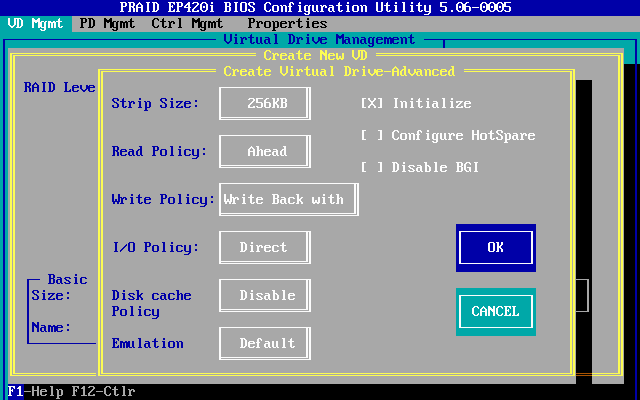Click the Name label in Basic section

[x=51, y=327]
